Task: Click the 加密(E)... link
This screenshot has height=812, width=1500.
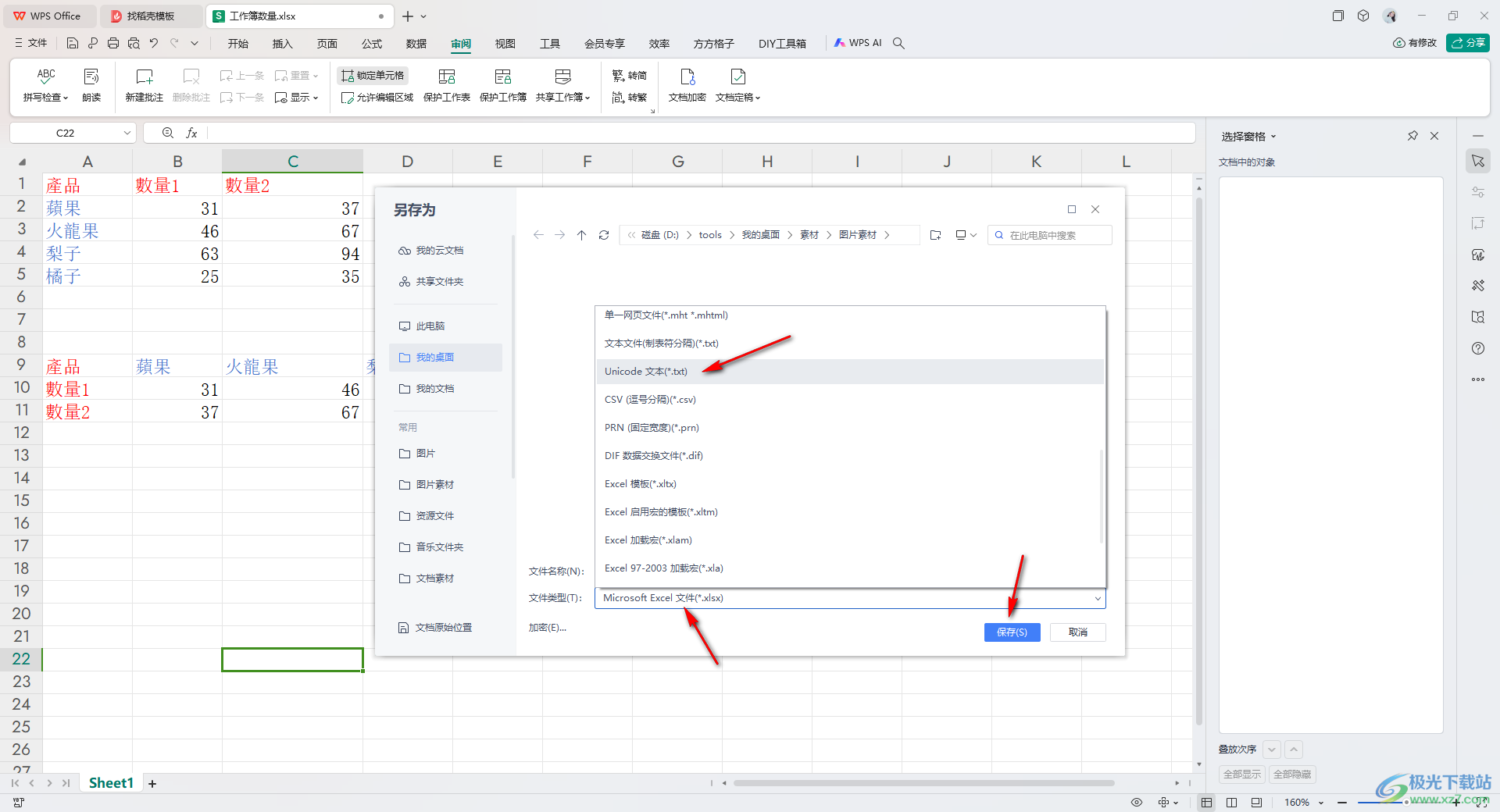Action: (548, 628)
